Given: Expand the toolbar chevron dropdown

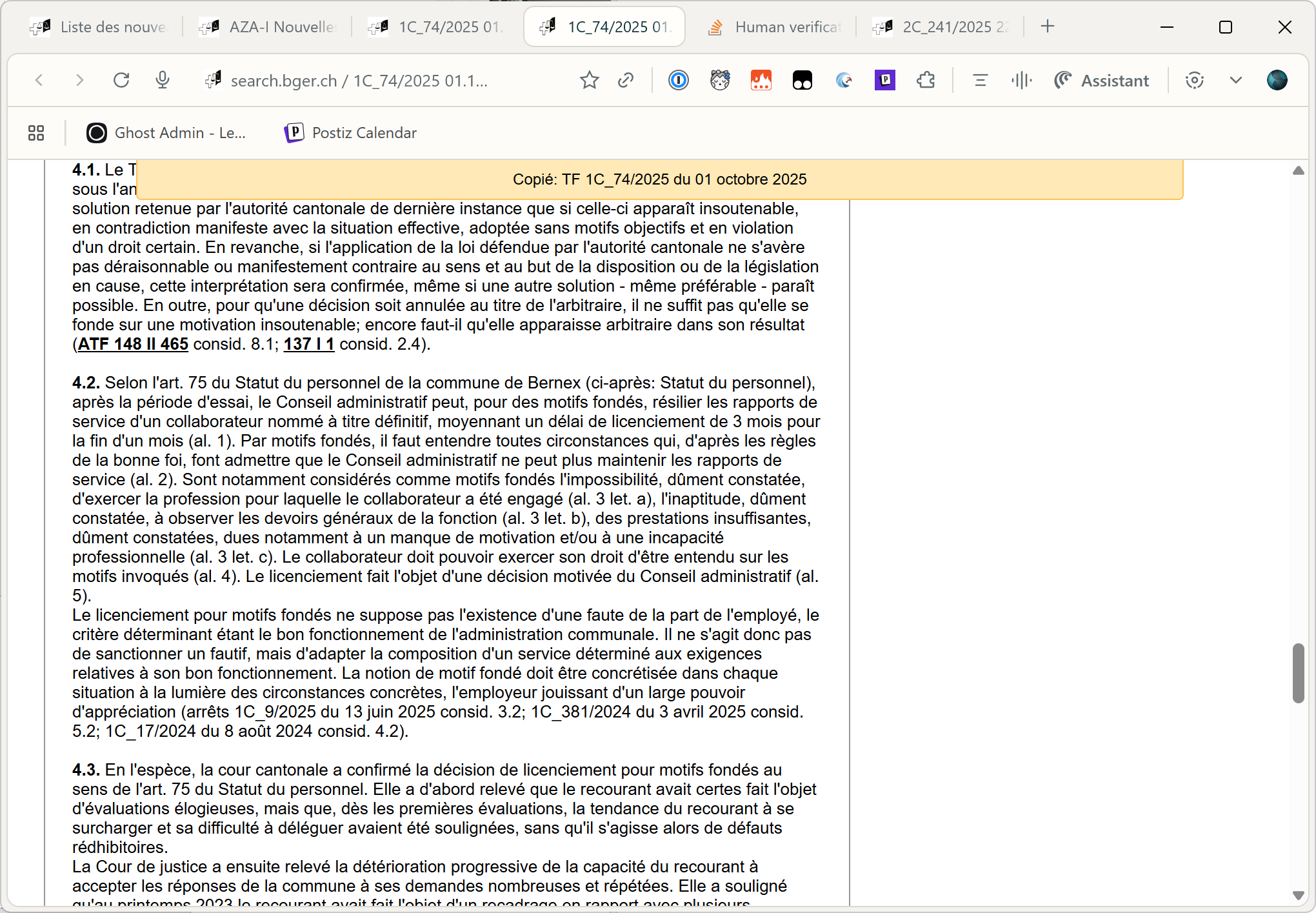Looking at the screenshot, I should pos(1235,81).
